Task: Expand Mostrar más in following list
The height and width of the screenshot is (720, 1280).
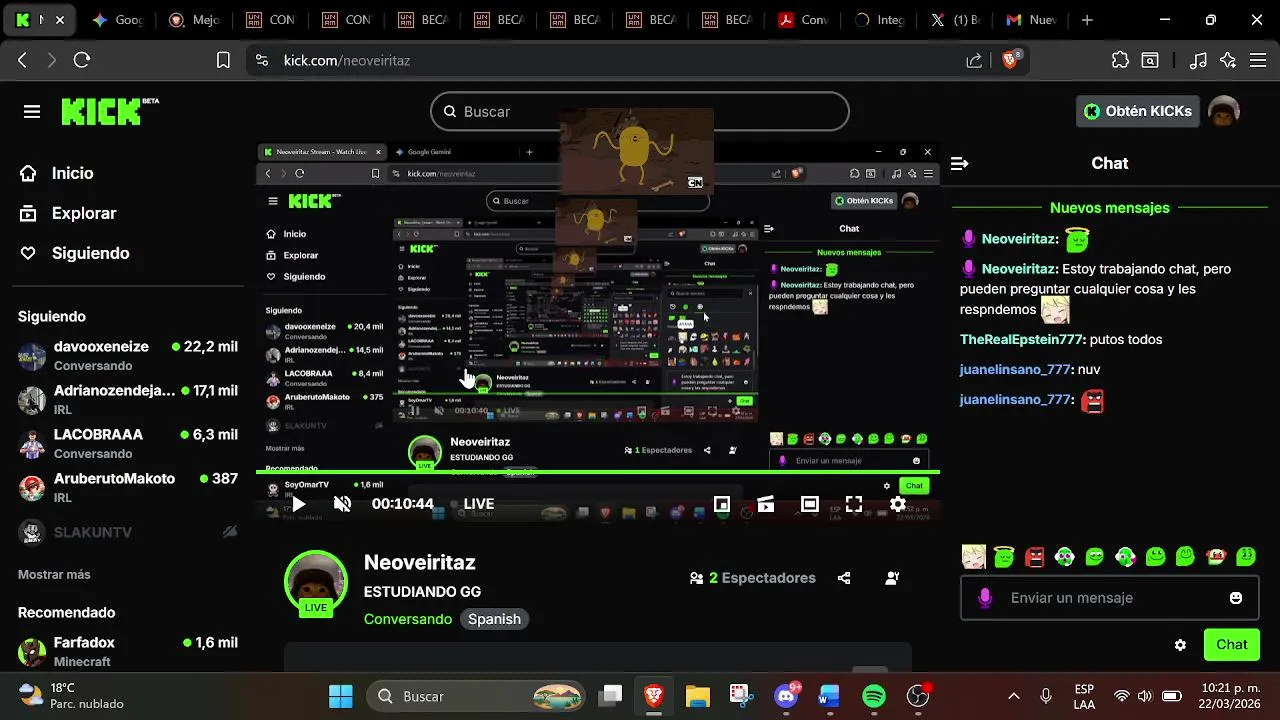Action: (54, 575)
